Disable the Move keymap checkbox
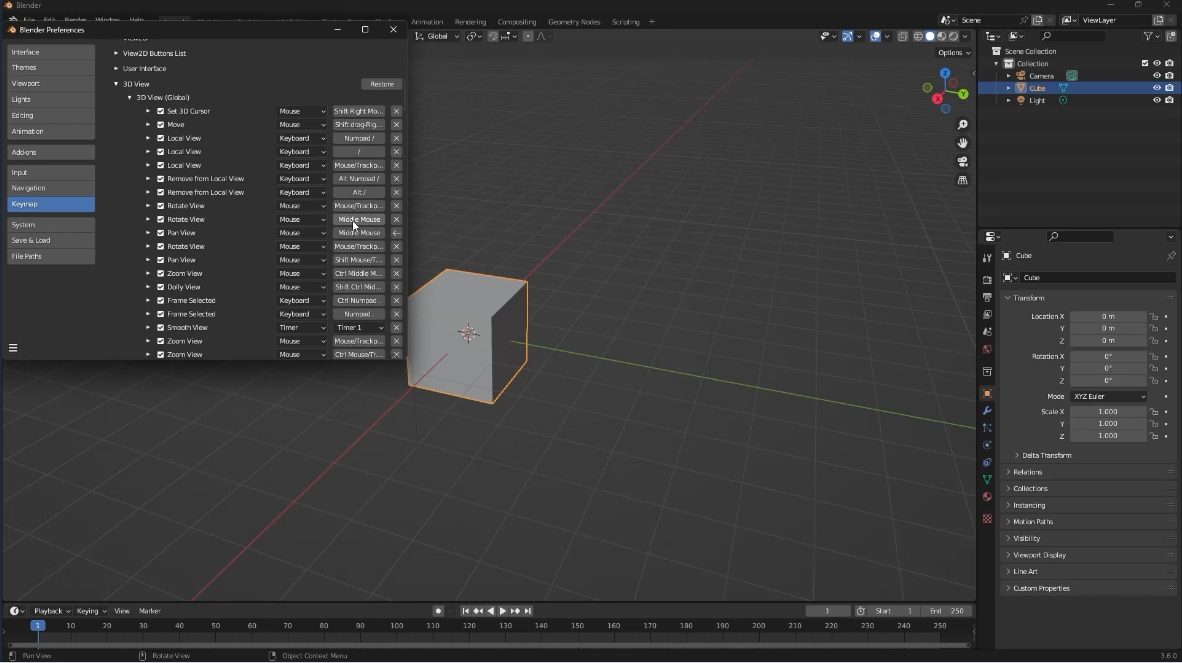 click(161, 125)
